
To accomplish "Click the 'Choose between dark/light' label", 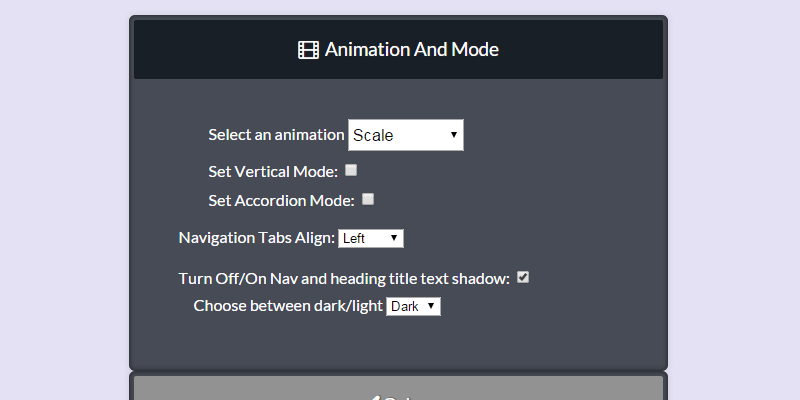I will [x=288, y=306].
